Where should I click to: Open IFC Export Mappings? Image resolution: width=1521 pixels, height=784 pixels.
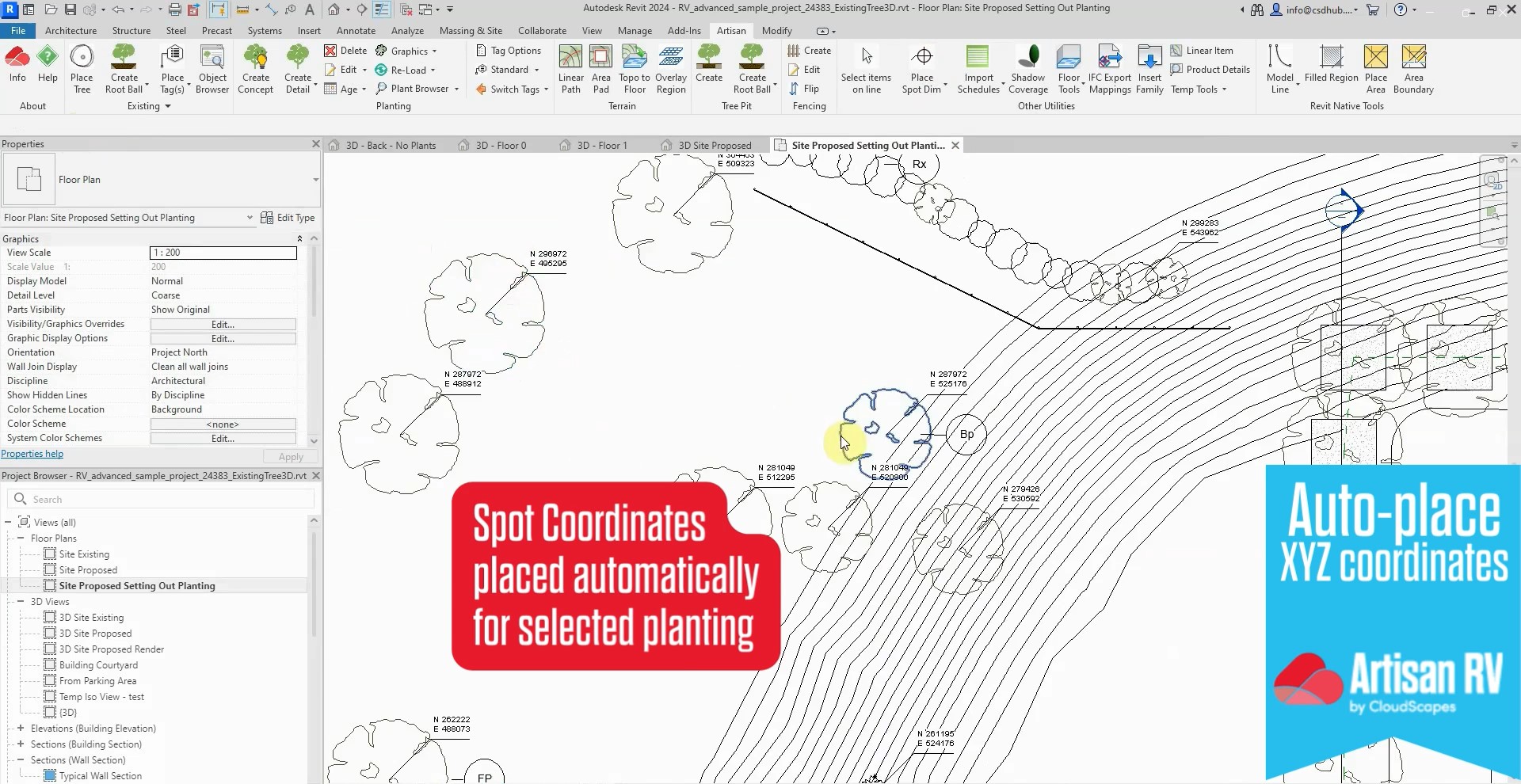(1110, 70)
